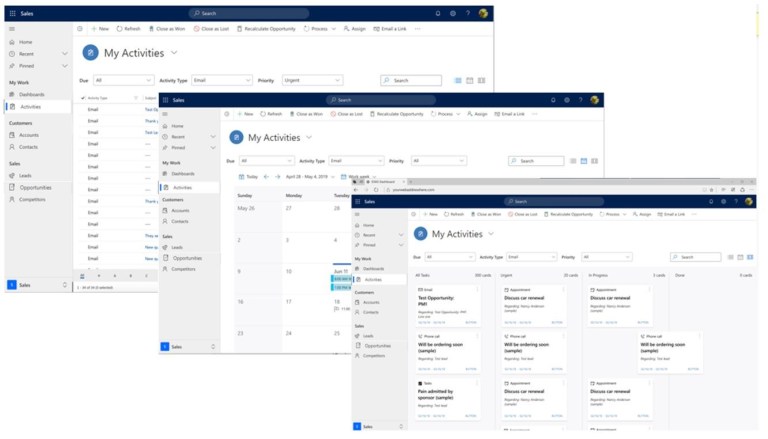768x439 pixels.
Task: Expand My Activities view selector in front window
Action: click(x=491, y=234)
